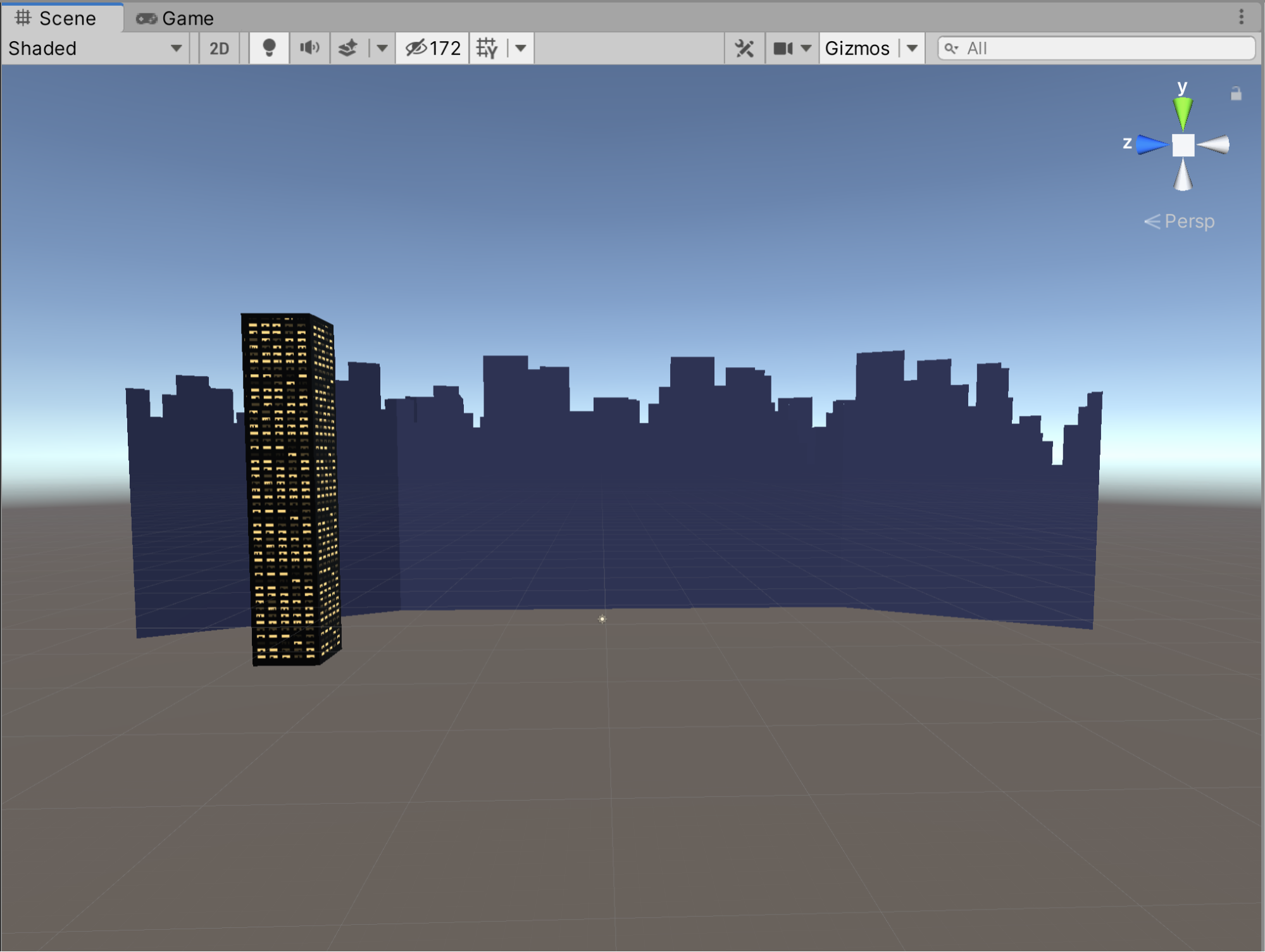Image resolution: width=1265 pixels, height=952 pixels.
Task: Toggle scene lighting with the bulb icon
Action: 269,48
